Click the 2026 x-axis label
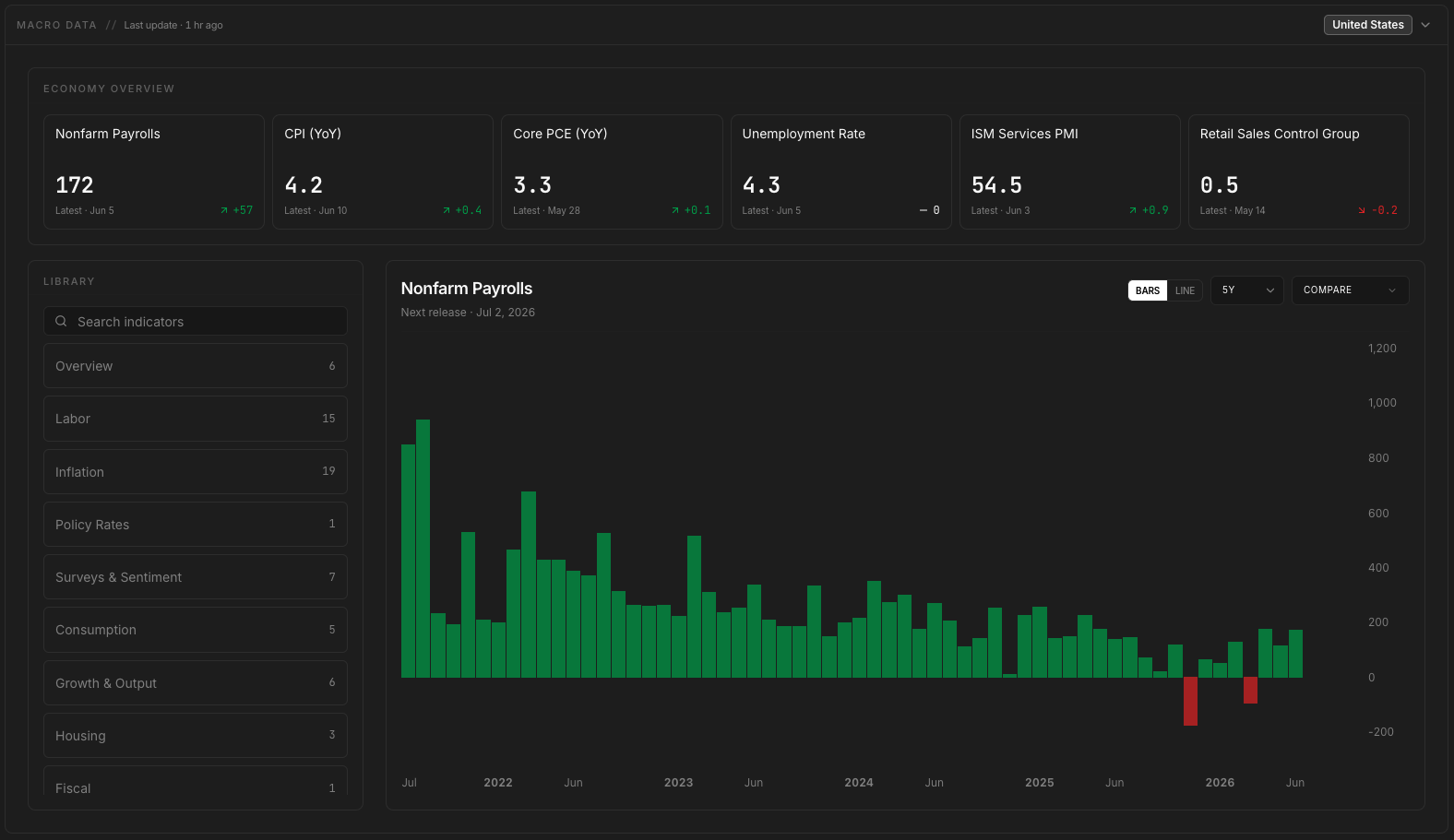1454x840 pixels. (x=1220, y=783)
